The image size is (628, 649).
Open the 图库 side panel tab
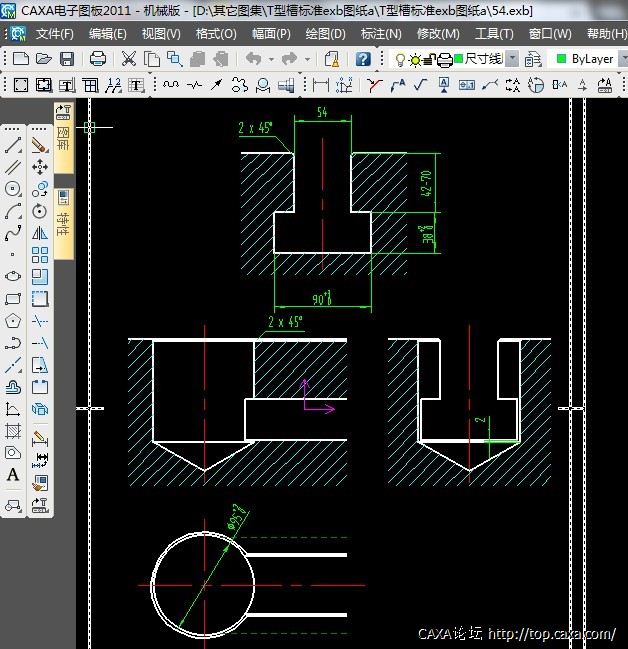pyautogui.click(x=63, y=134)
